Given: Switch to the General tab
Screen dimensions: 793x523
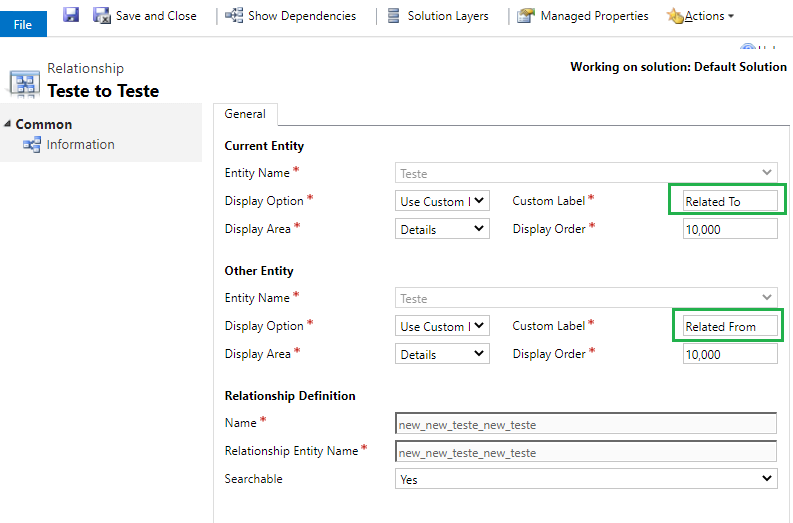Looking at the screenshot, I should point(245,114).
